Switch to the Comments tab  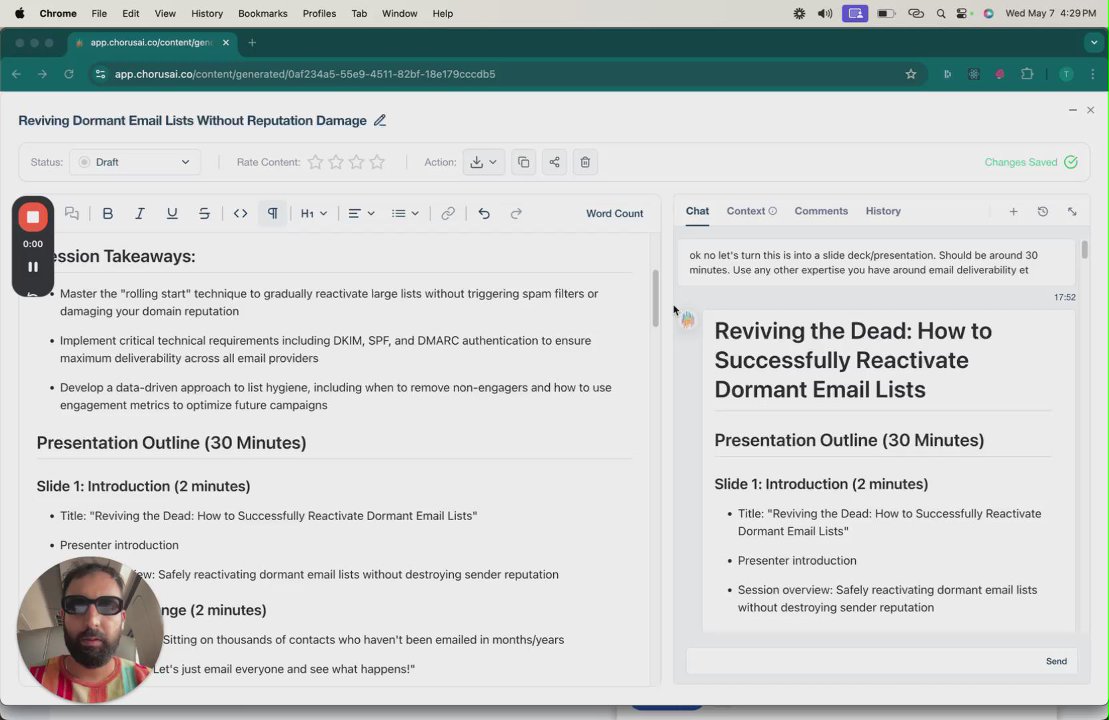point(821,211)
